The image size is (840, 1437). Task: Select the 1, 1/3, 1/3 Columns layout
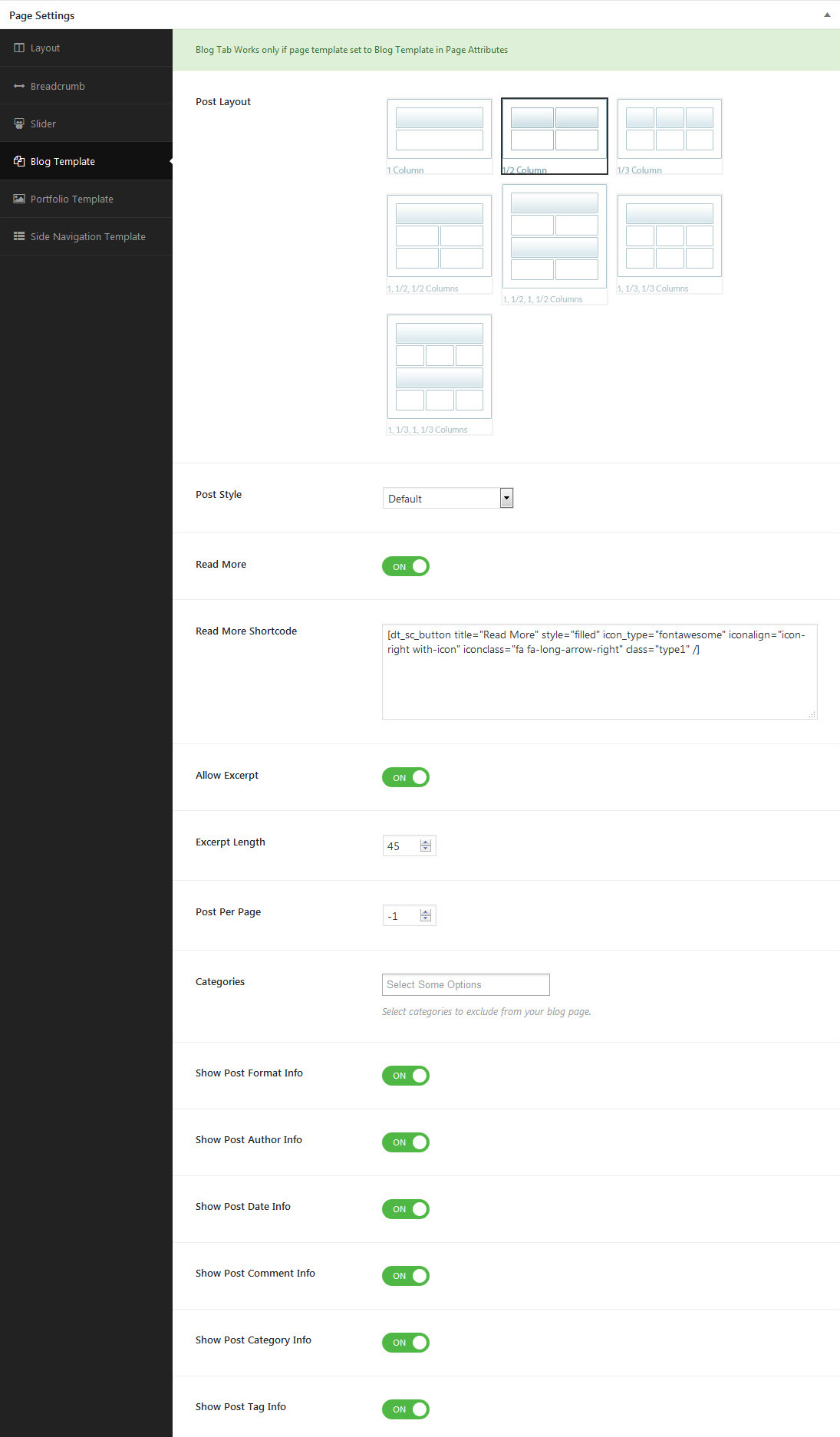click(670, 243)
